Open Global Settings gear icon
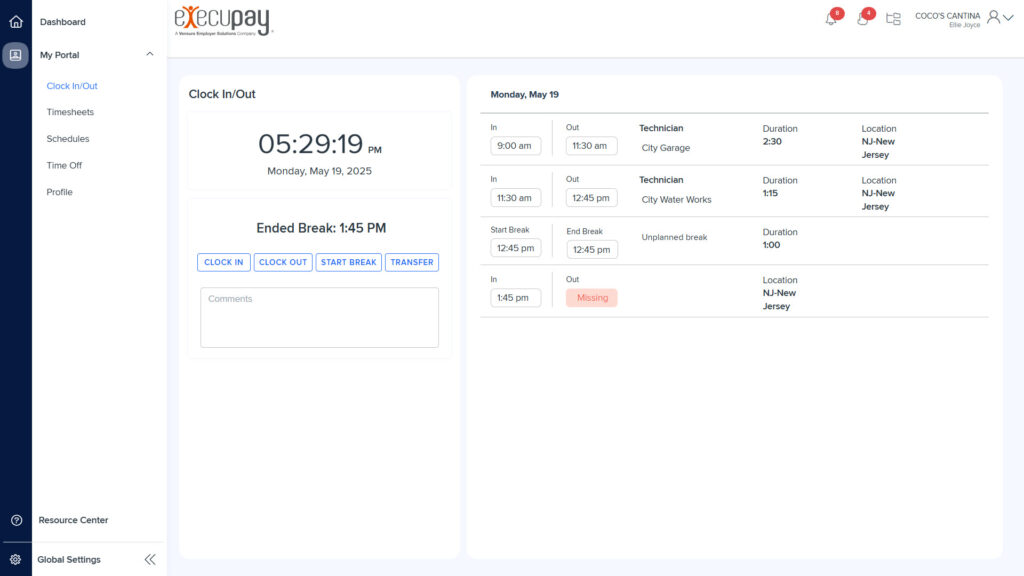Screen dimensions: 1024x576 (x=16, y=560)
